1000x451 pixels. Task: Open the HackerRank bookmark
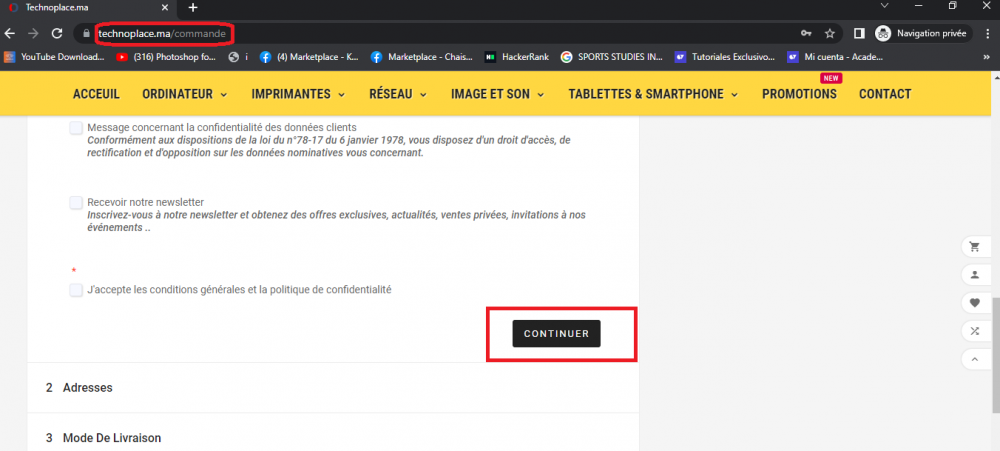pyautogui.click(x=516, y=57)
